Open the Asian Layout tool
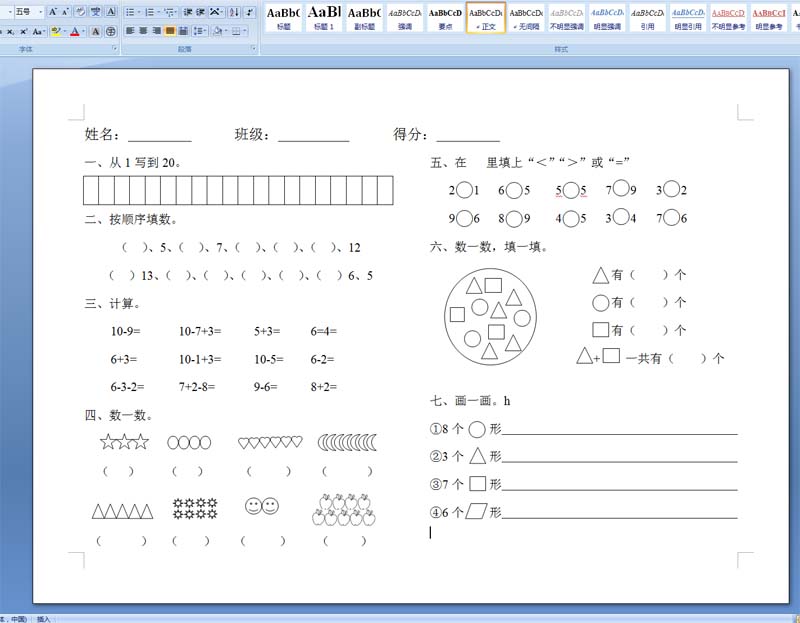The width and height of the screenshot is (800, 623). tap(215, 12)
